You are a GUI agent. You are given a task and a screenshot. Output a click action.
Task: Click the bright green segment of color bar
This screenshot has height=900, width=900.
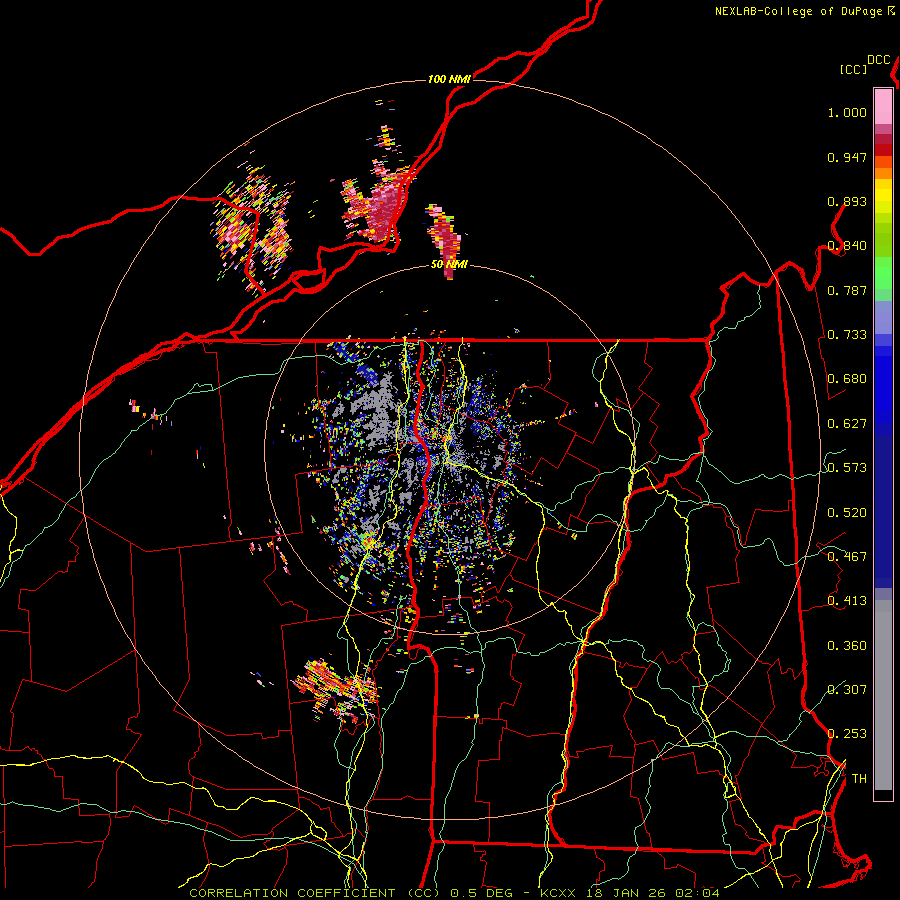883,273
